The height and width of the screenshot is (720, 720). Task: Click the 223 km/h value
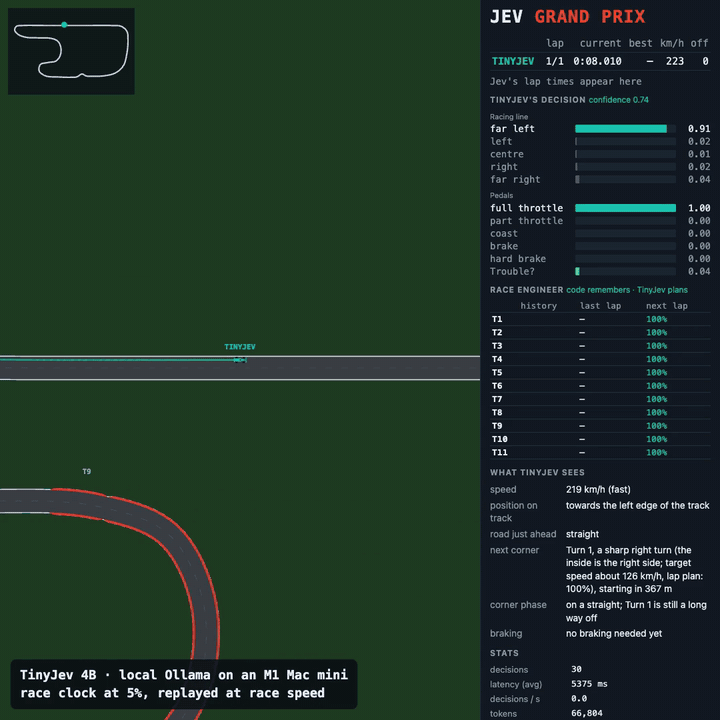pos(675,61)
